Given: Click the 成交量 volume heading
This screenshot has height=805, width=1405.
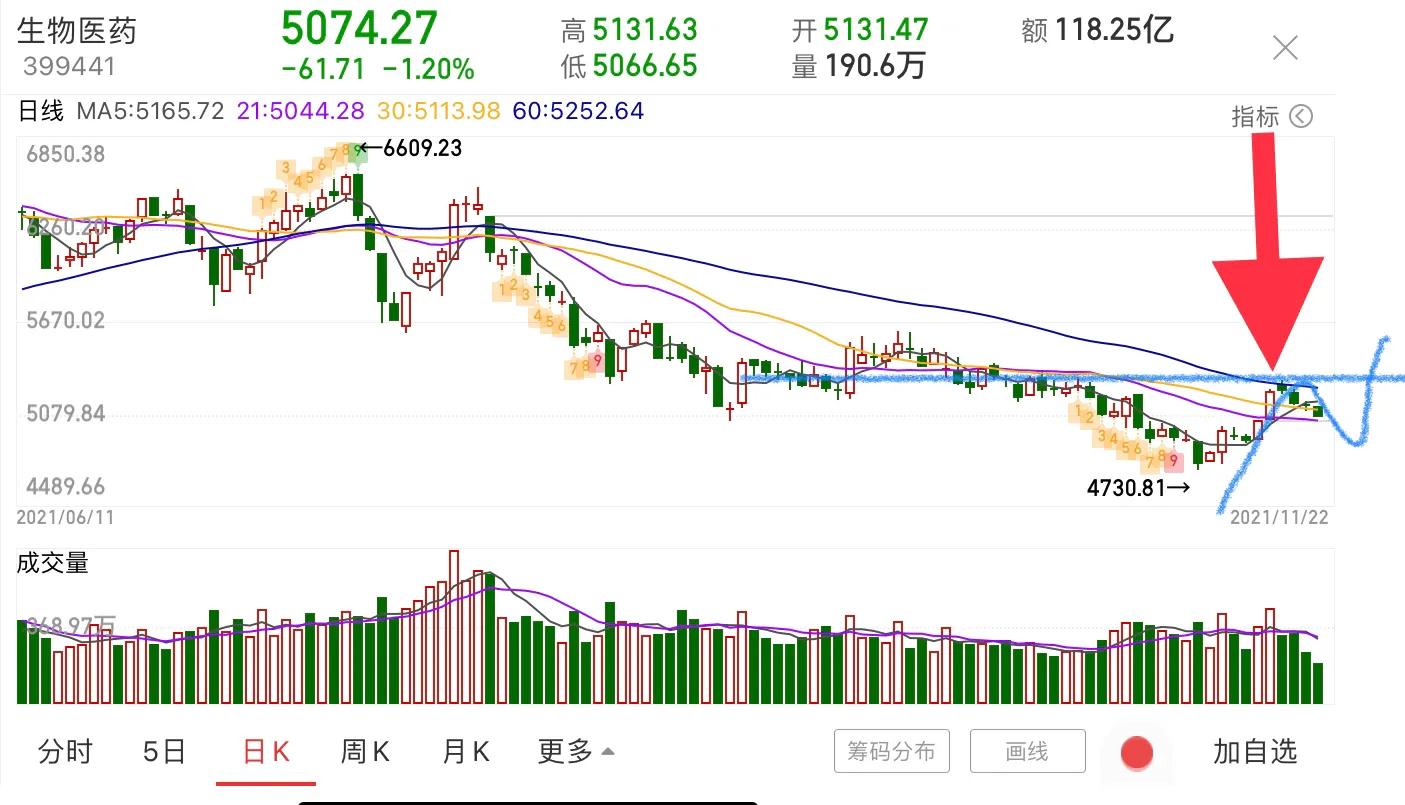Looking at the screenshot, I should click(x=53, y=563).
